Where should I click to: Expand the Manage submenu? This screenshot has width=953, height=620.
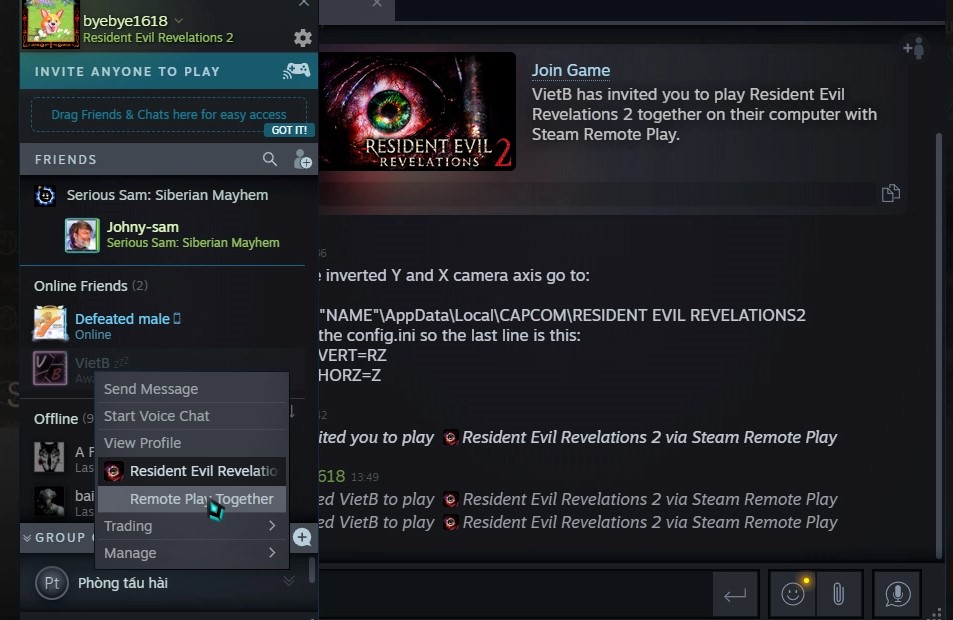[191, 553]
